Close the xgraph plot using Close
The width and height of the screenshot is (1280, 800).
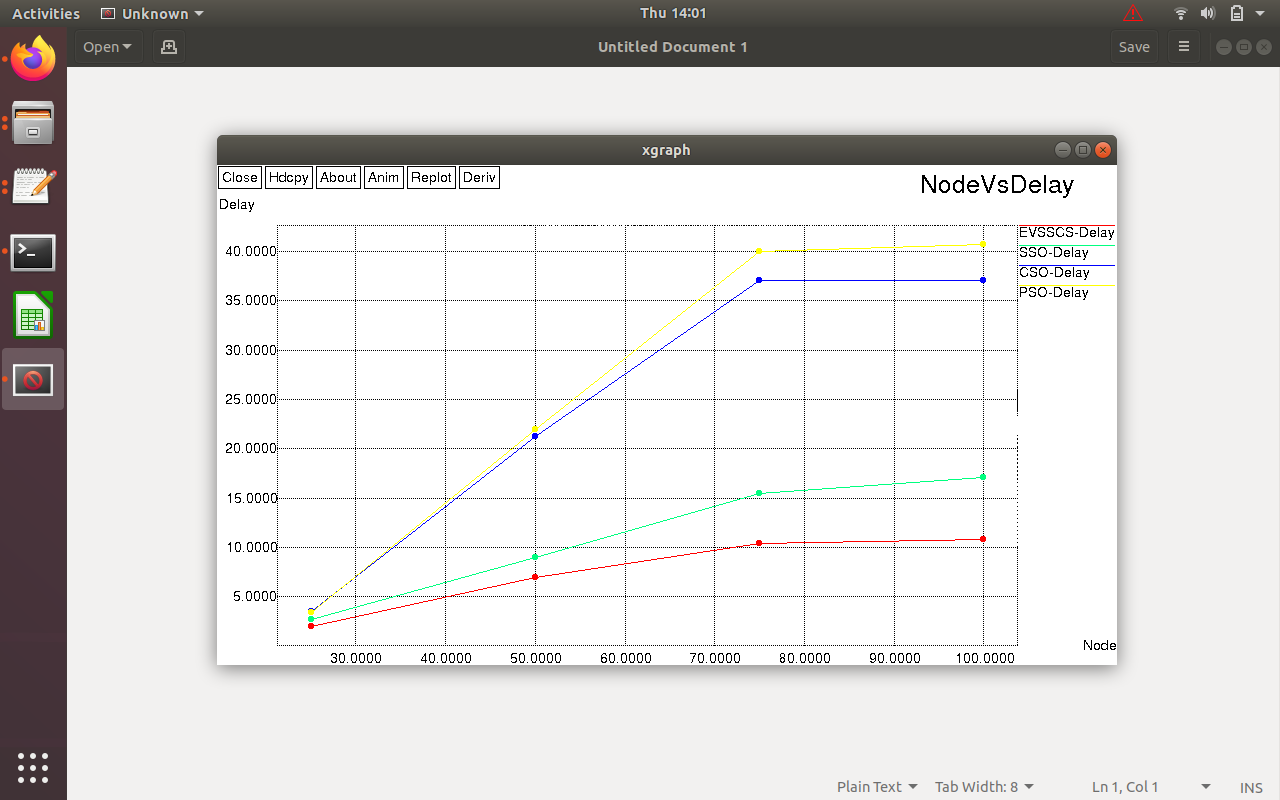240,177
